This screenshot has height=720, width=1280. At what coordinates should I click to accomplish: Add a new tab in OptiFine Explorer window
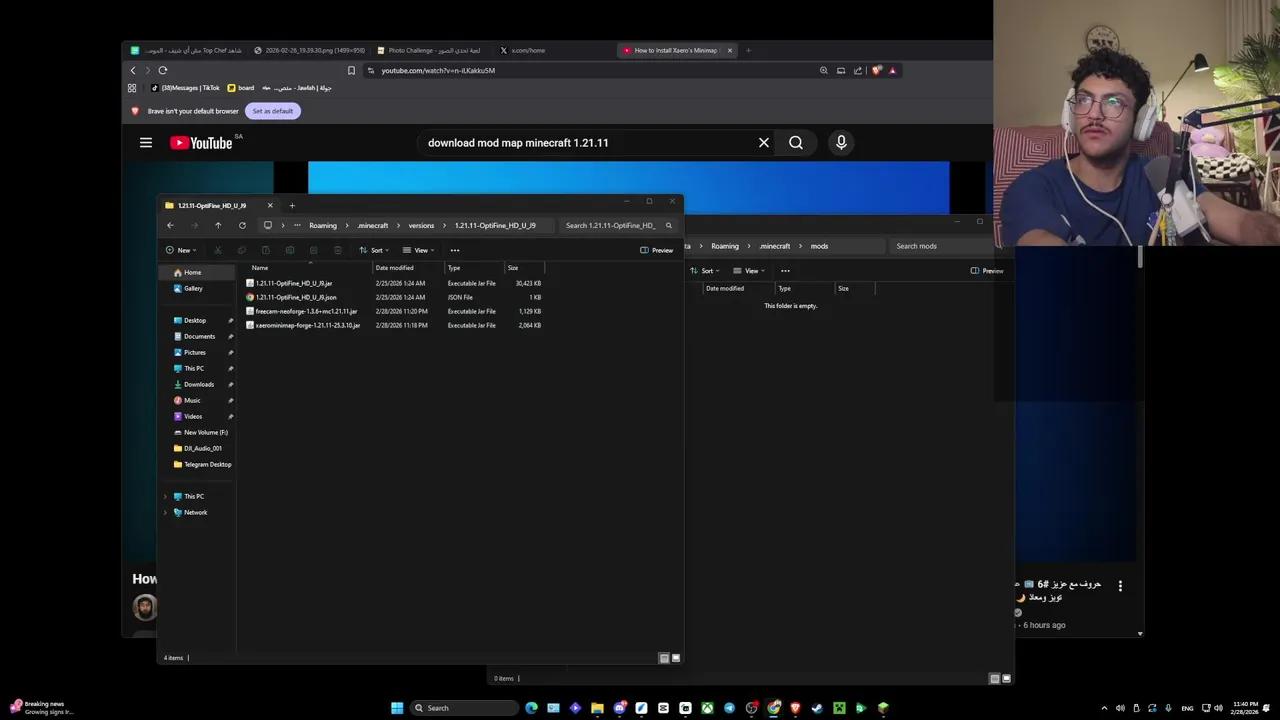292,205
